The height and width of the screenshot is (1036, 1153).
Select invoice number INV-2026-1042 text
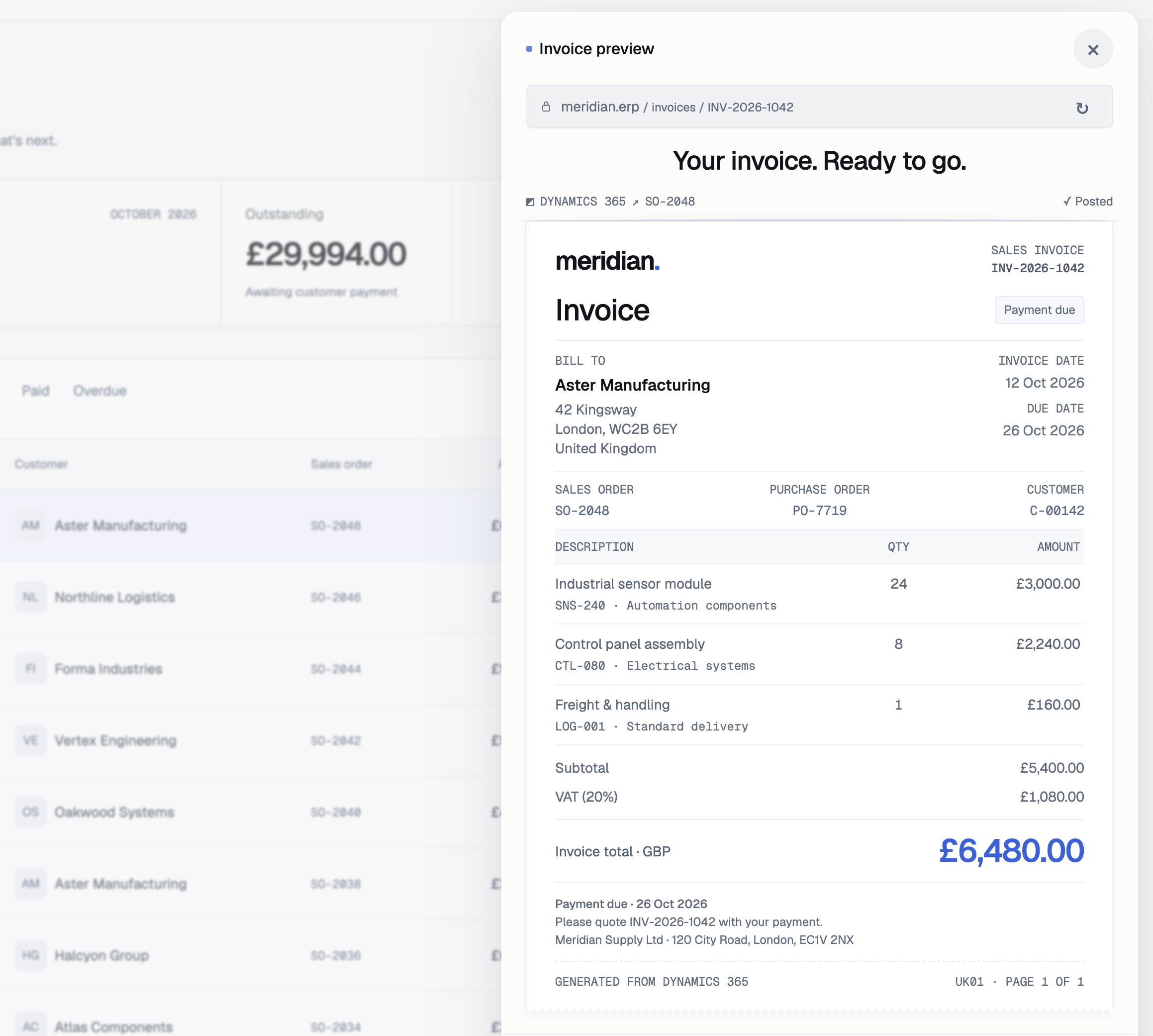tap(1037, 268)
